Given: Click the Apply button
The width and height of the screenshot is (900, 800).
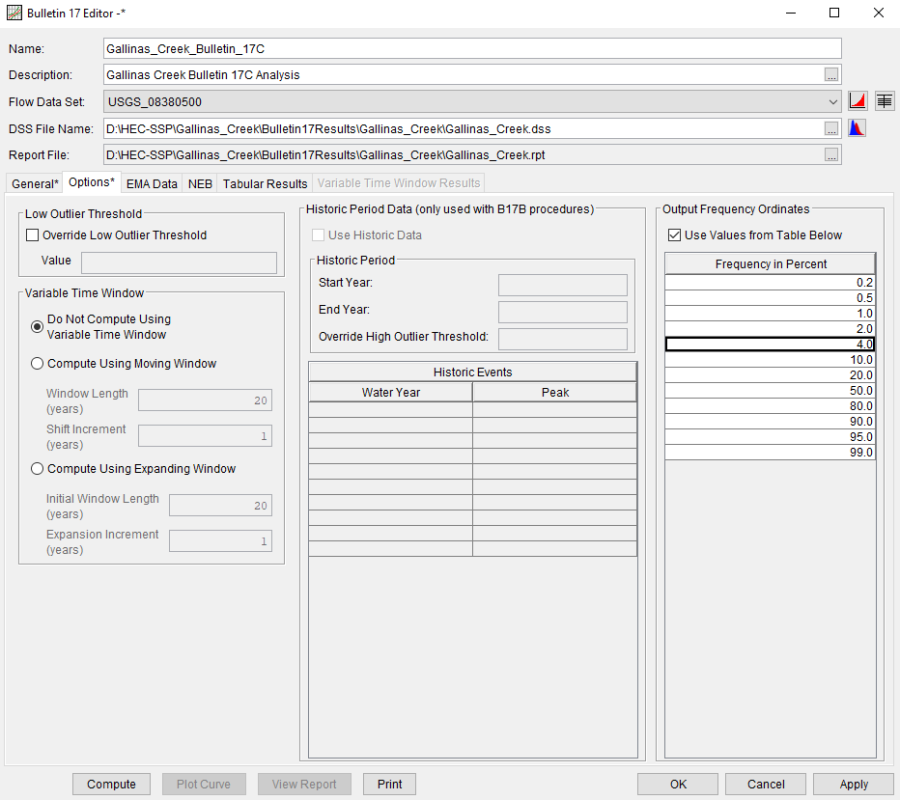Looking at the screenshot, I should coord(853,784).
